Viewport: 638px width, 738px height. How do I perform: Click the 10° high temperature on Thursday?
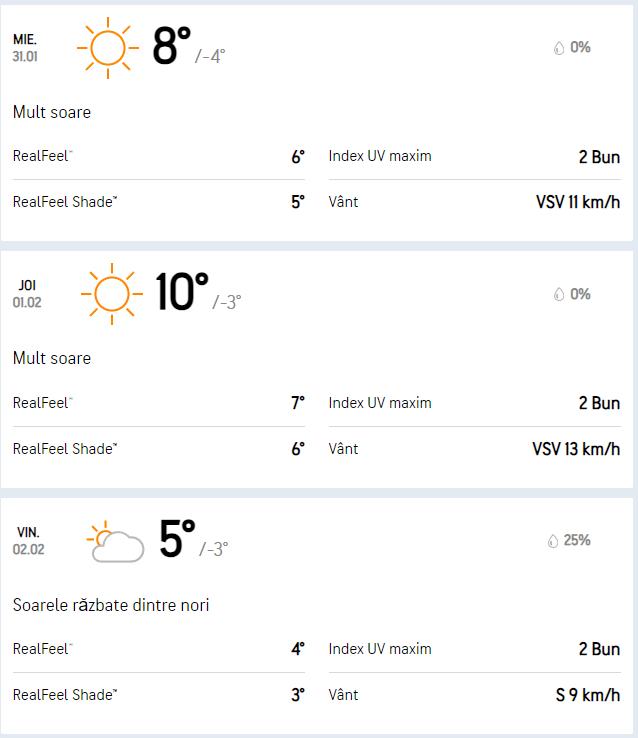181,292
